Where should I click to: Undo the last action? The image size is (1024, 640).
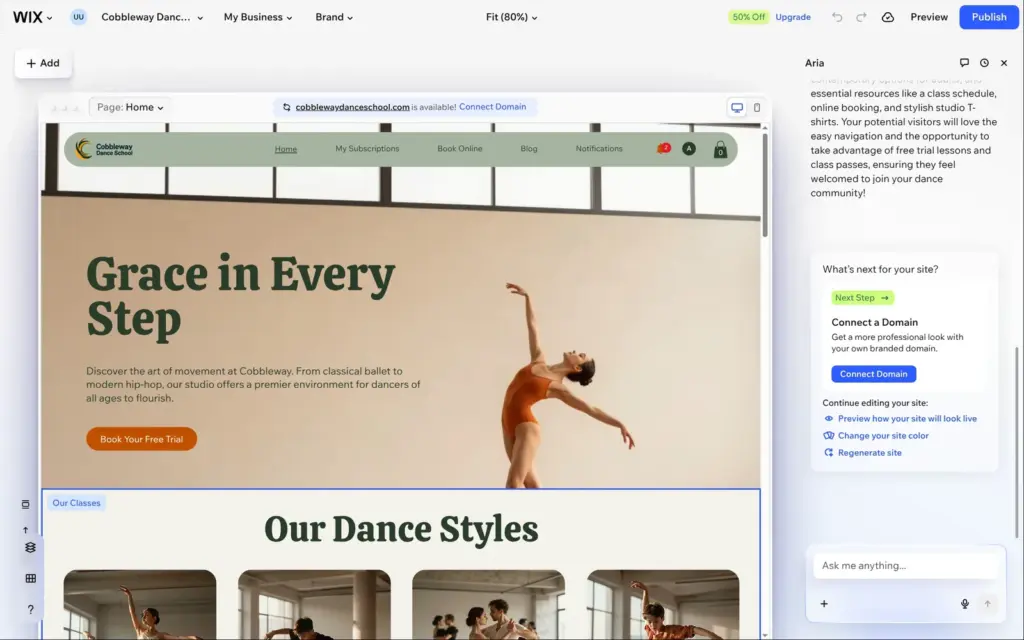click(x=837, y=17)
